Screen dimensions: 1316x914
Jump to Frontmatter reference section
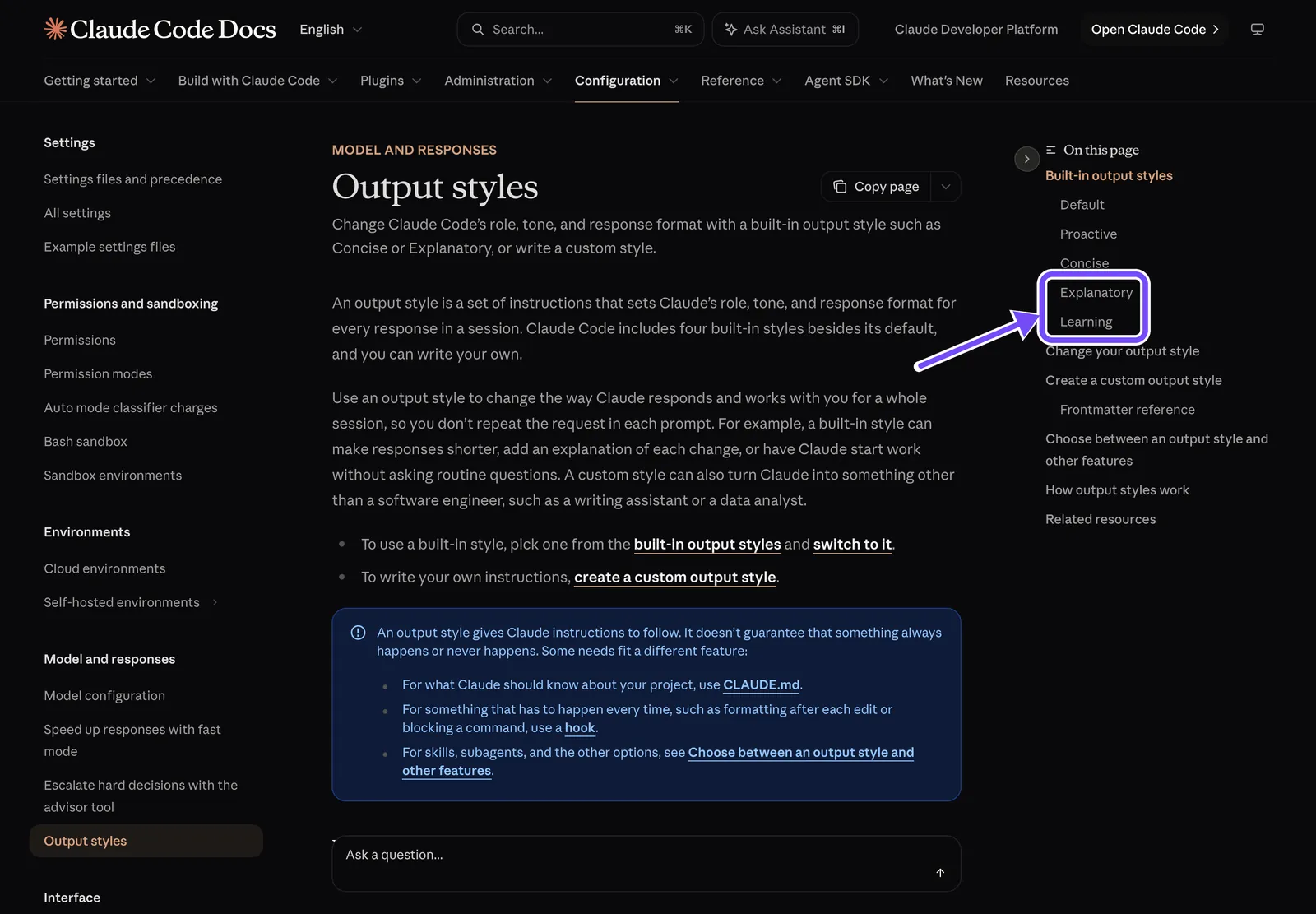(x=1127, y=410)
